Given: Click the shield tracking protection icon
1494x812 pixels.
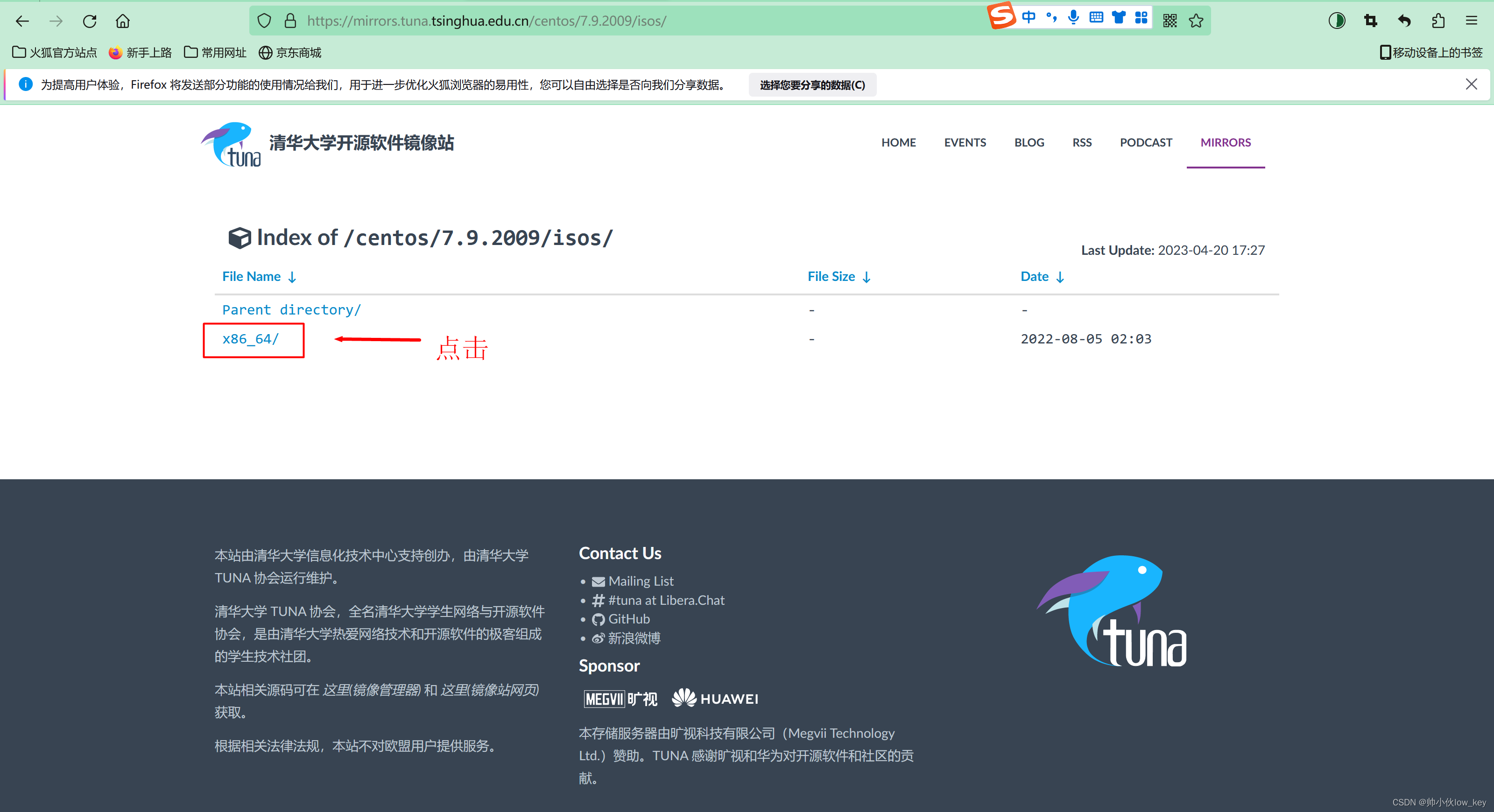Looking at the screenshot, I should [264, 21].
